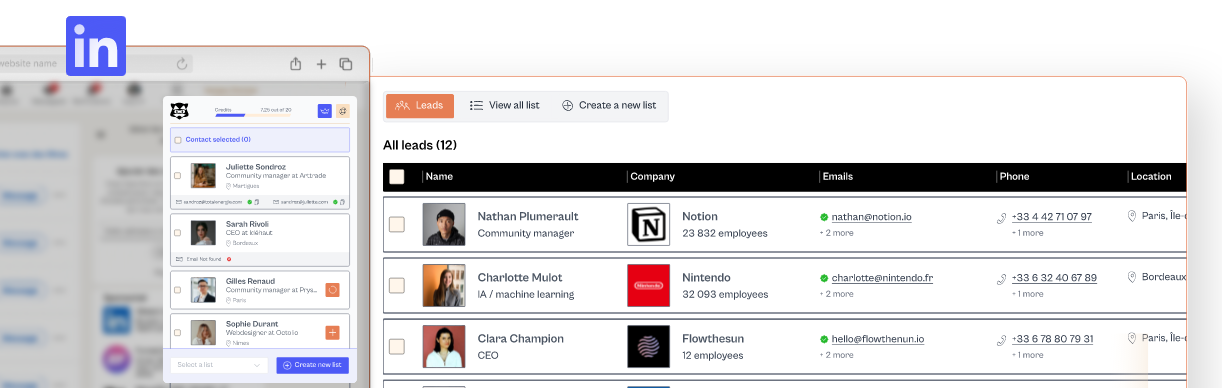Click location pin in Charlotte Mulot's row
The image size is (1222, 388).
(x=1132, y=277)
